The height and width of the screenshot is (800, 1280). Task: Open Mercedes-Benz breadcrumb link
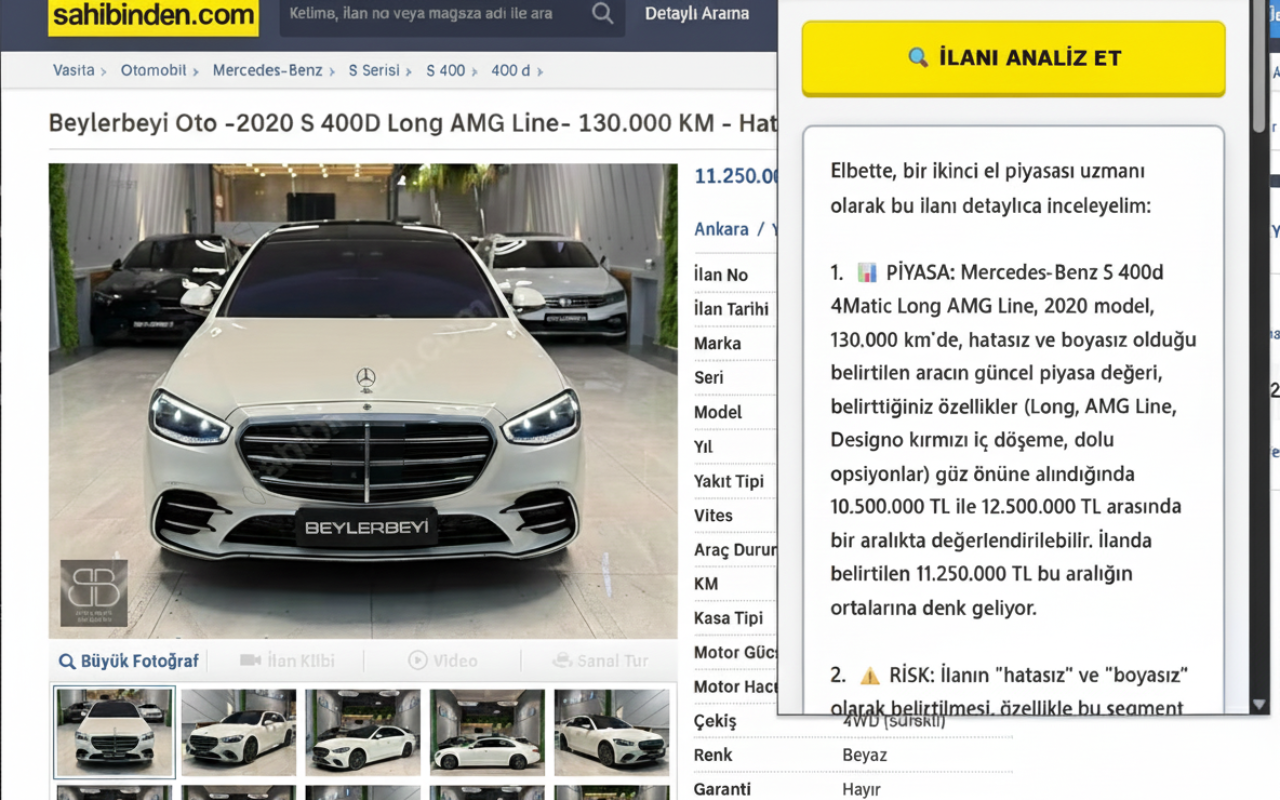click(268, 70)
